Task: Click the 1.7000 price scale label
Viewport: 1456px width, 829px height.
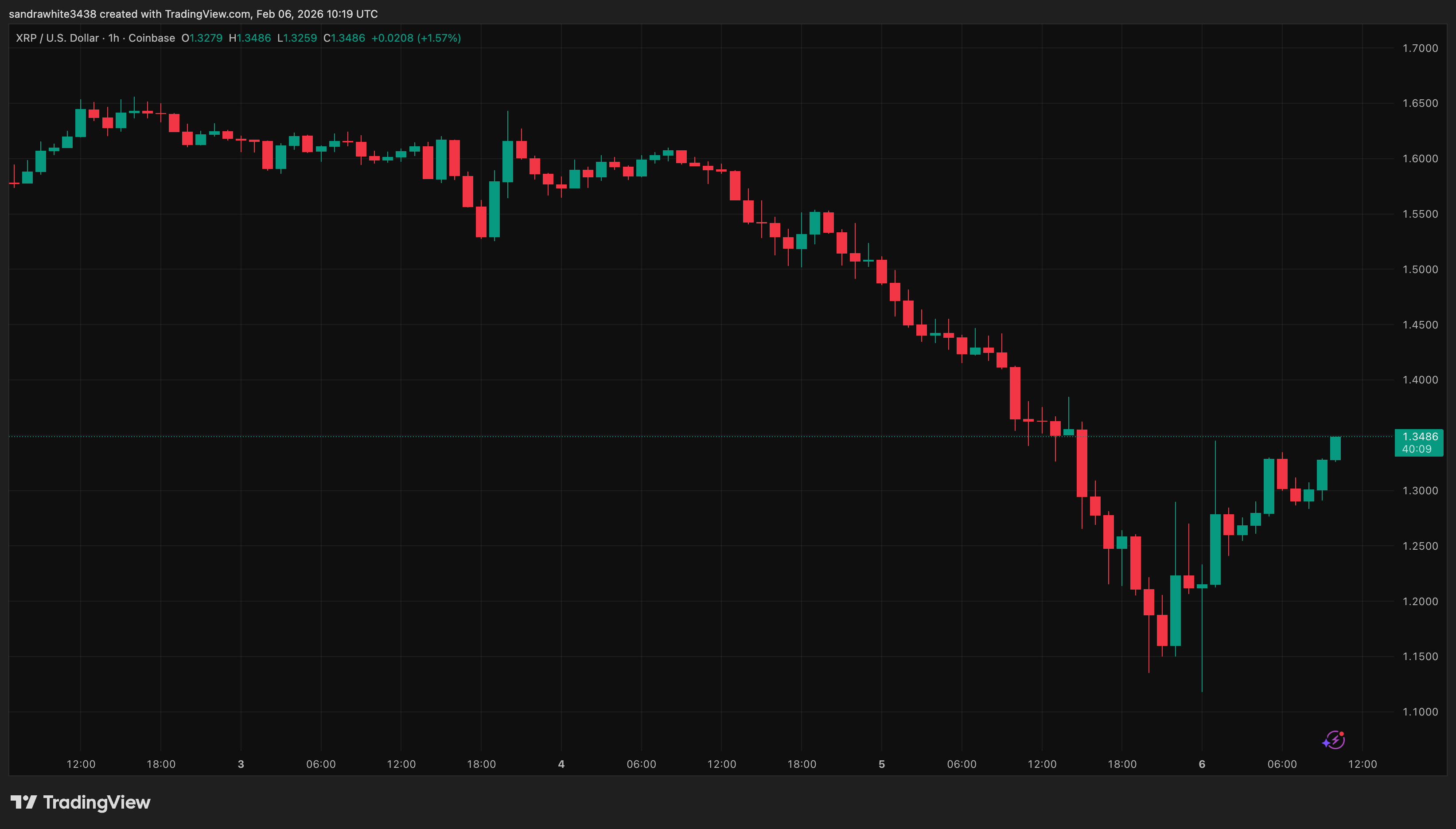Action: coord(1421,49)
